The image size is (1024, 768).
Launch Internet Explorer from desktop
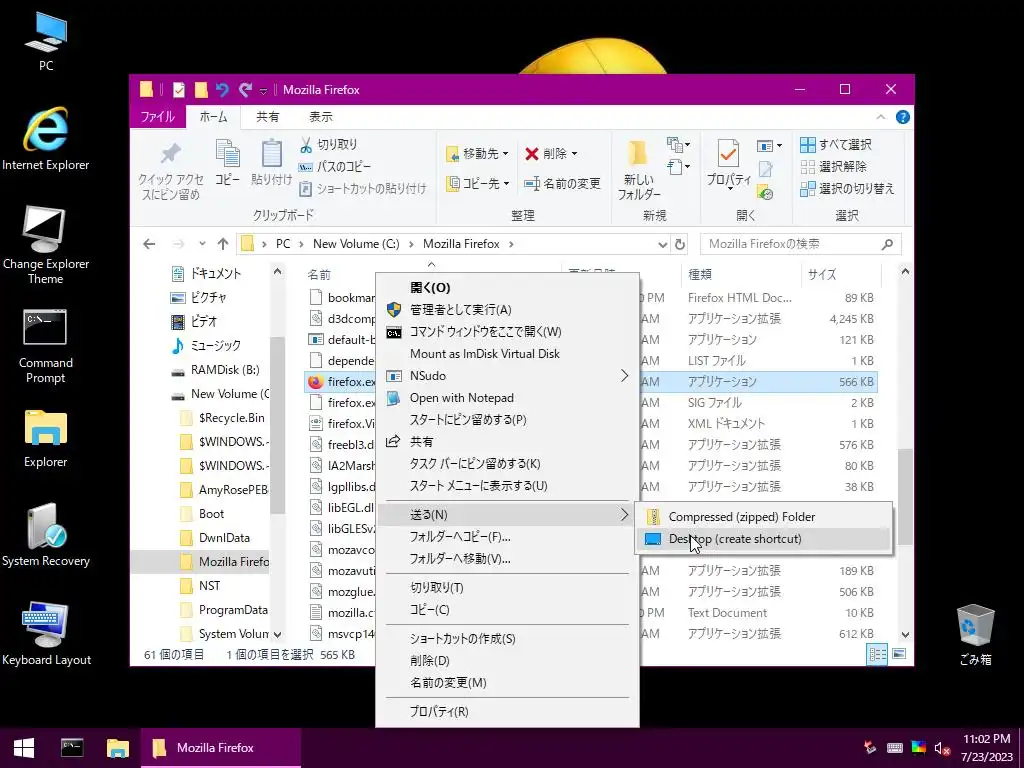click(x=46, y=139)
